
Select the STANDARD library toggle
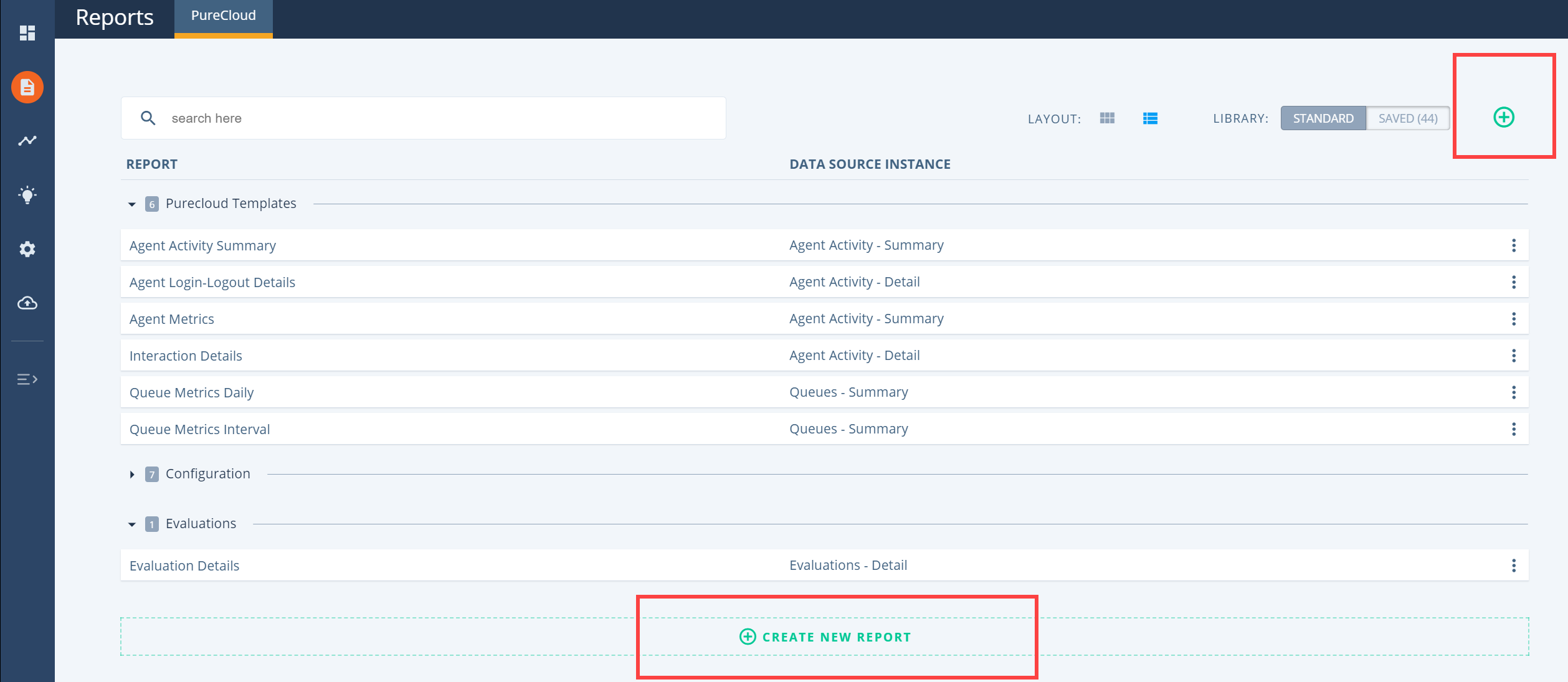1323,118
